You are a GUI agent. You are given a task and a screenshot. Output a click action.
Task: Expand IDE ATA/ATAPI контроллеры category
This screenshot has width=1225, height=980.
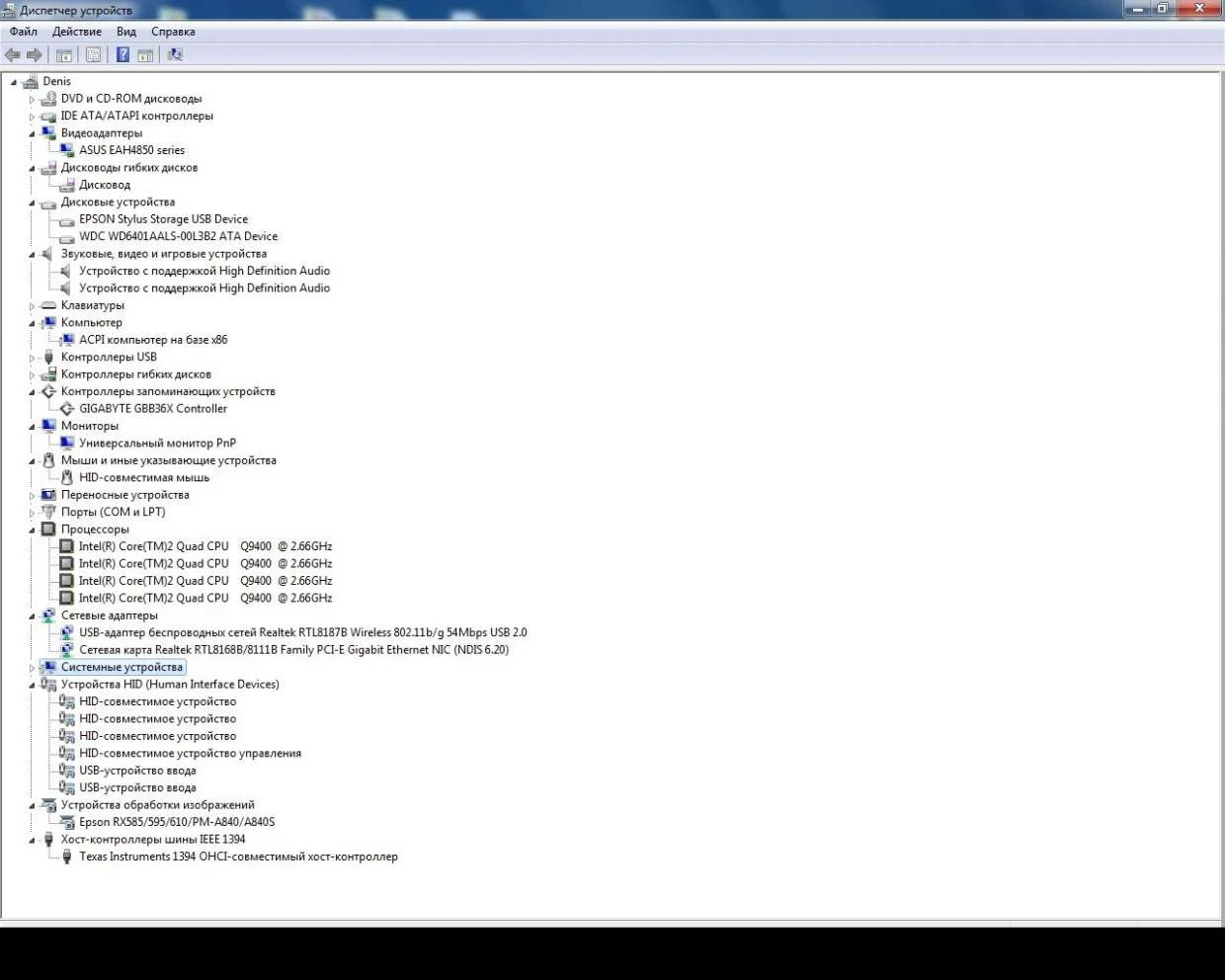tap(32, 117)
